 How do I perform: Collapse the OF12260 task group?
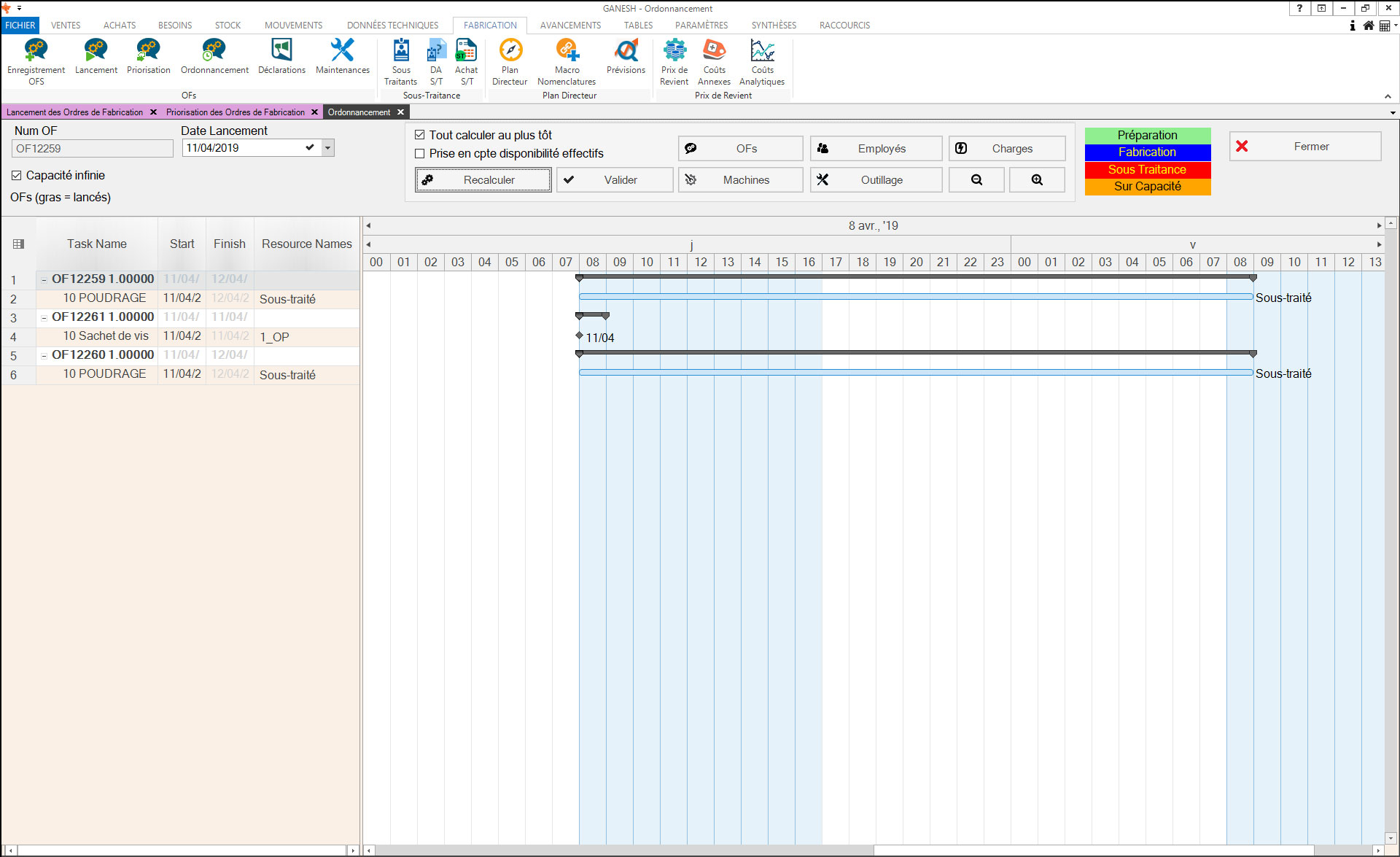click(44, 355)
